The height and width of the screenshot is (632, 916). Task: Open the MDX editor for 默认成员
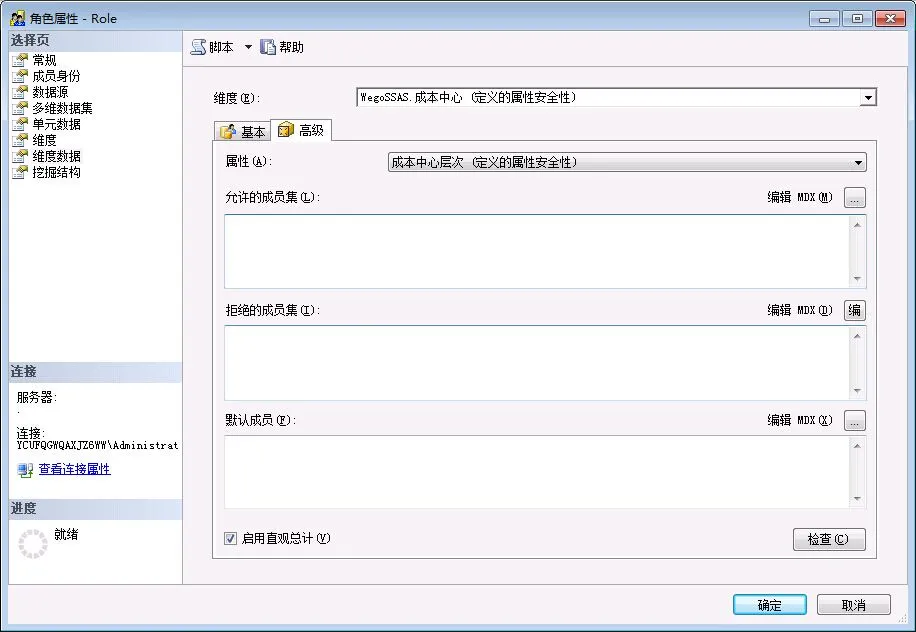point(855,421)
